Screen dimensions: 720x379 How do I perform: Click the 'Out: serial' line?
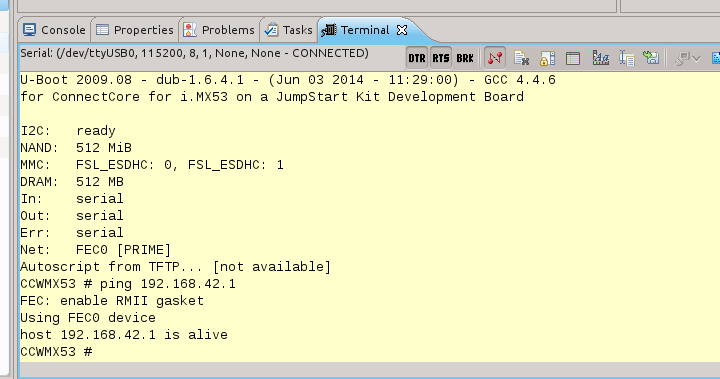pyautogui.click(x=72, y=216)
